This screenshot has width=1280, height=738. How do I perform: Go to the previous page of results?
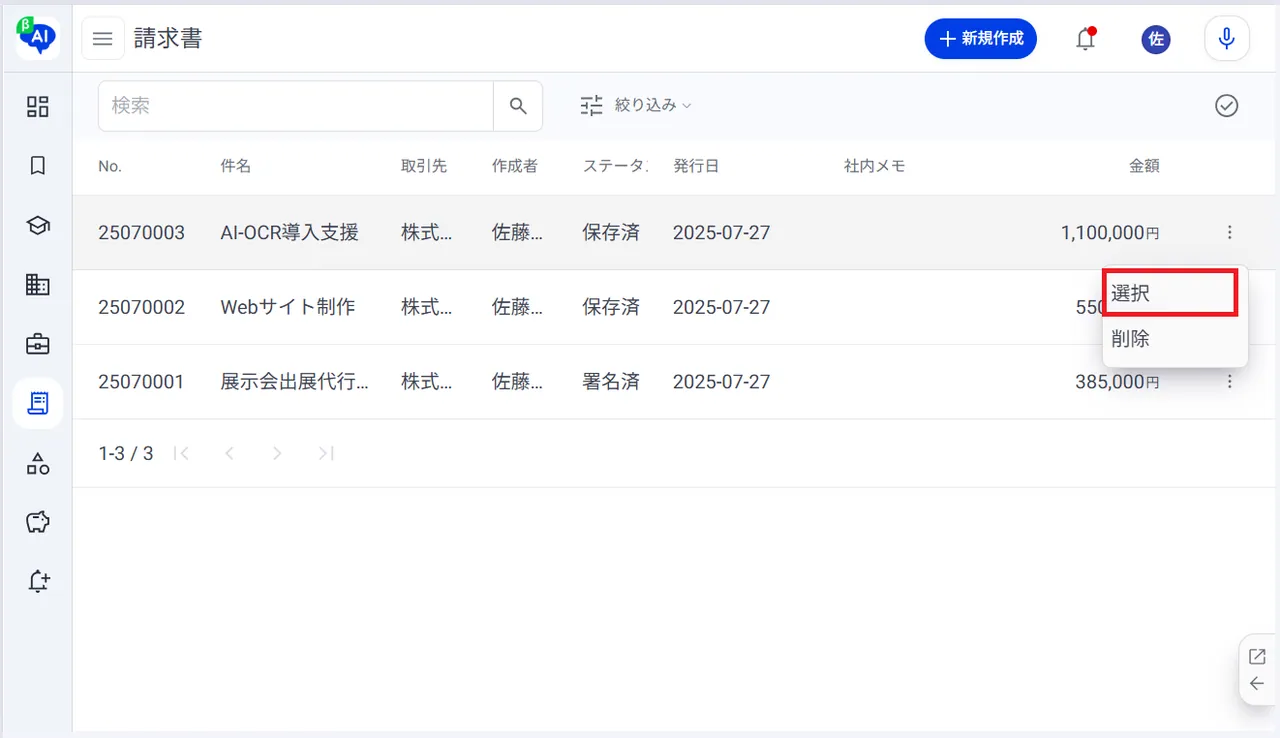(x=229, y=454)
